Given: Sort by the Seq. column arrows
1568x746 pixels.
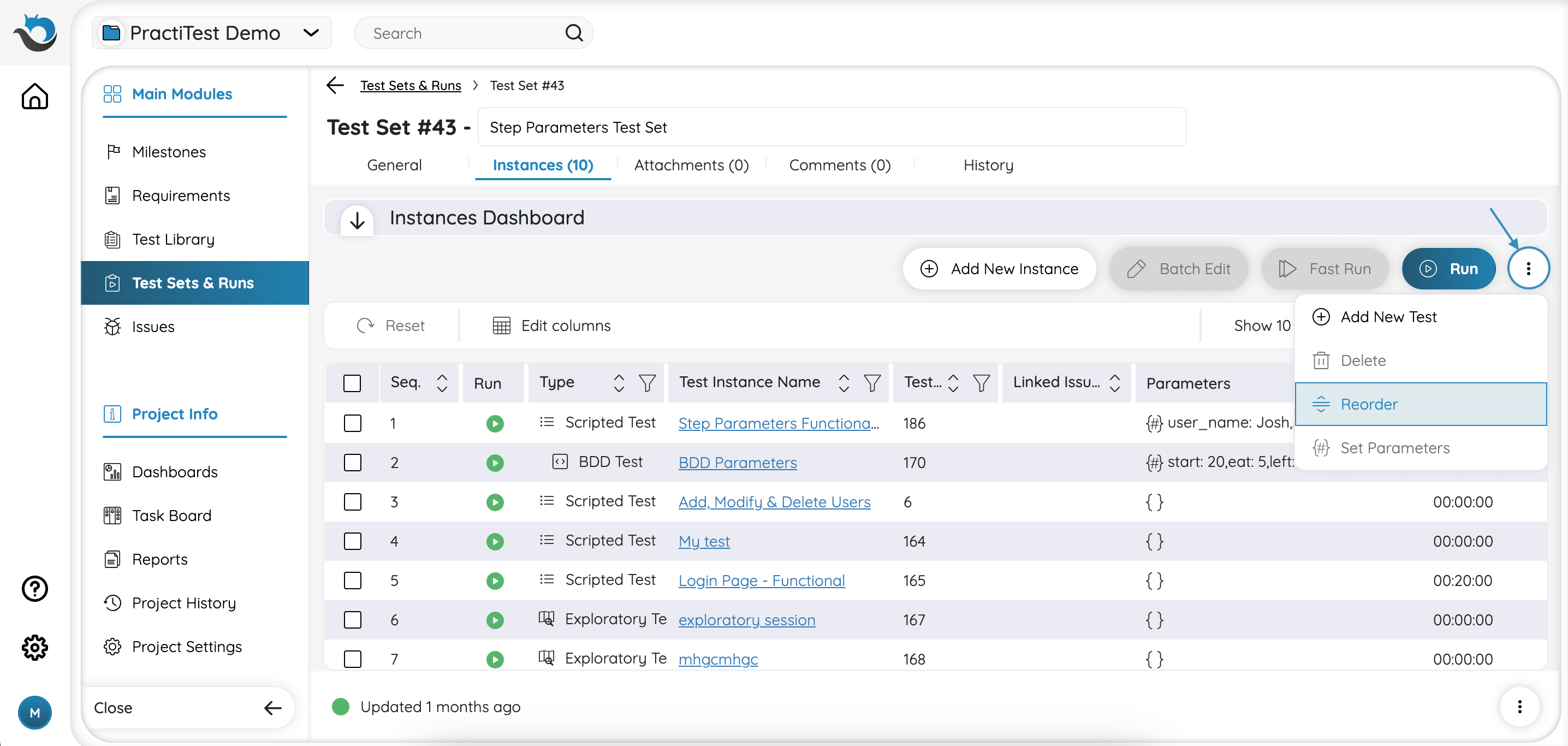Looking at the screenshot, I should tap(442, 383).
